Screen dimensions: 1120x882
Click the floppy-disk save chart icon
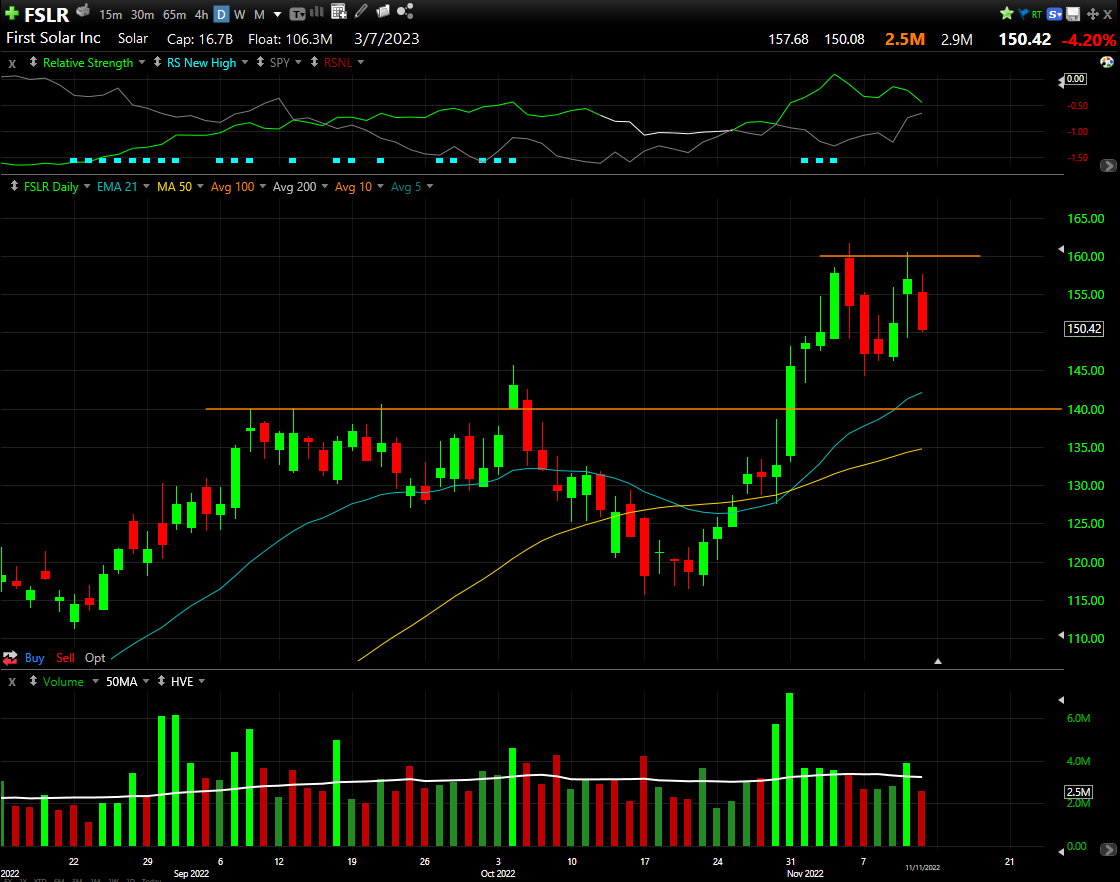tap(1073, 14)
